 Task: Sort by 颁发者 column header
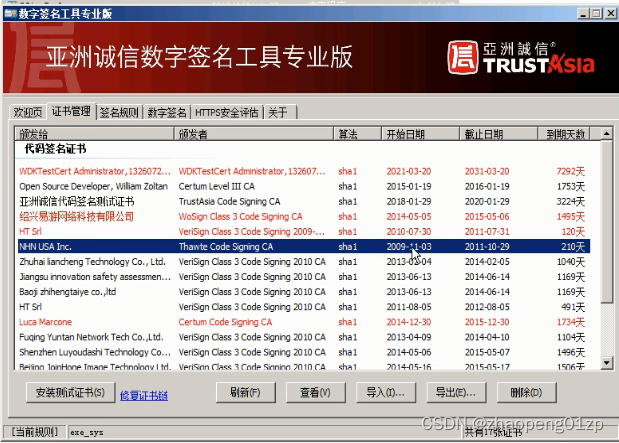[254, 134]
